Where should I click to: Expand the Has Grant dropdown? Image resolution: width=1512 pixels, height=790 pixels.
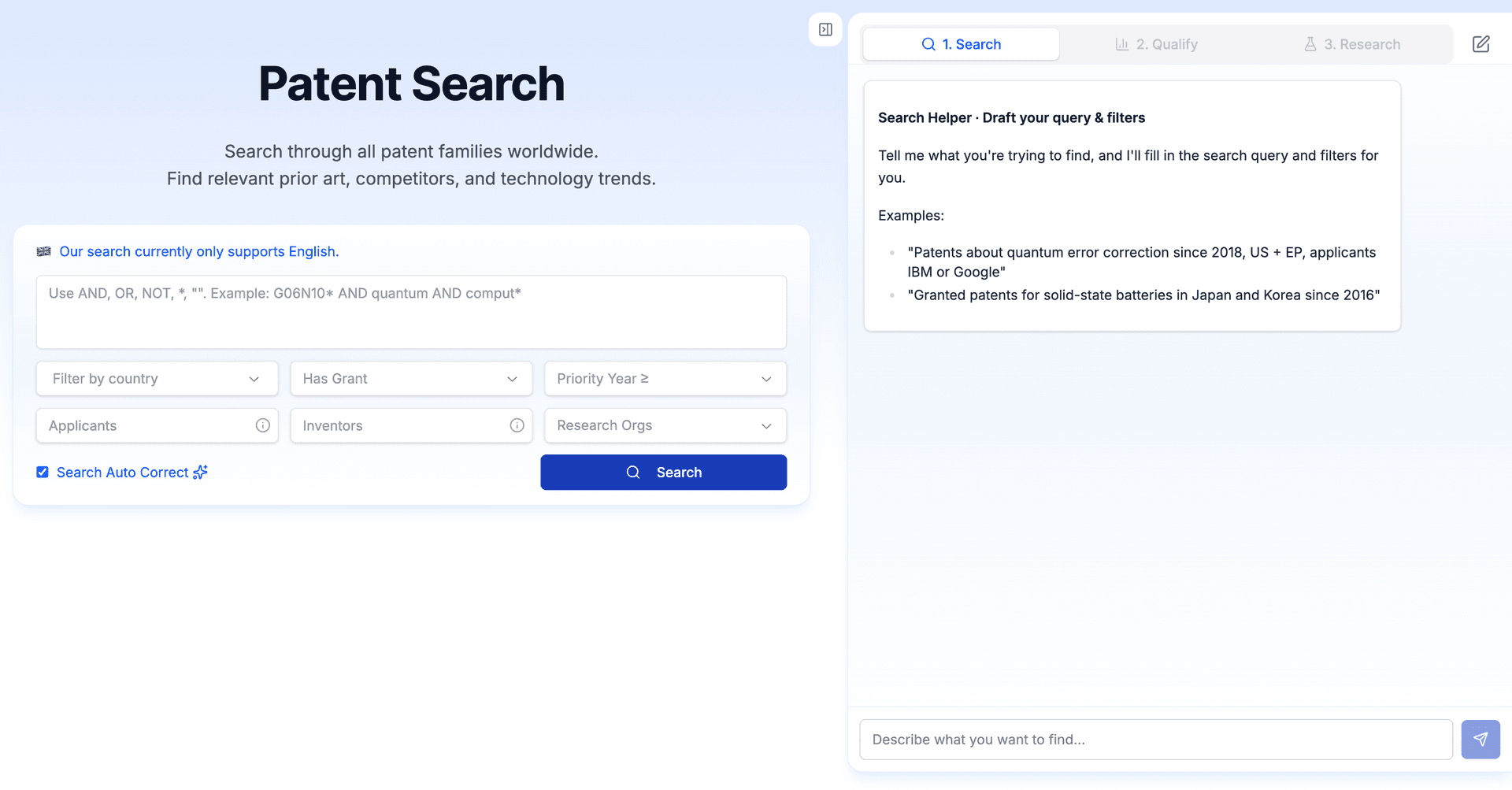click(x=411, y=378)
